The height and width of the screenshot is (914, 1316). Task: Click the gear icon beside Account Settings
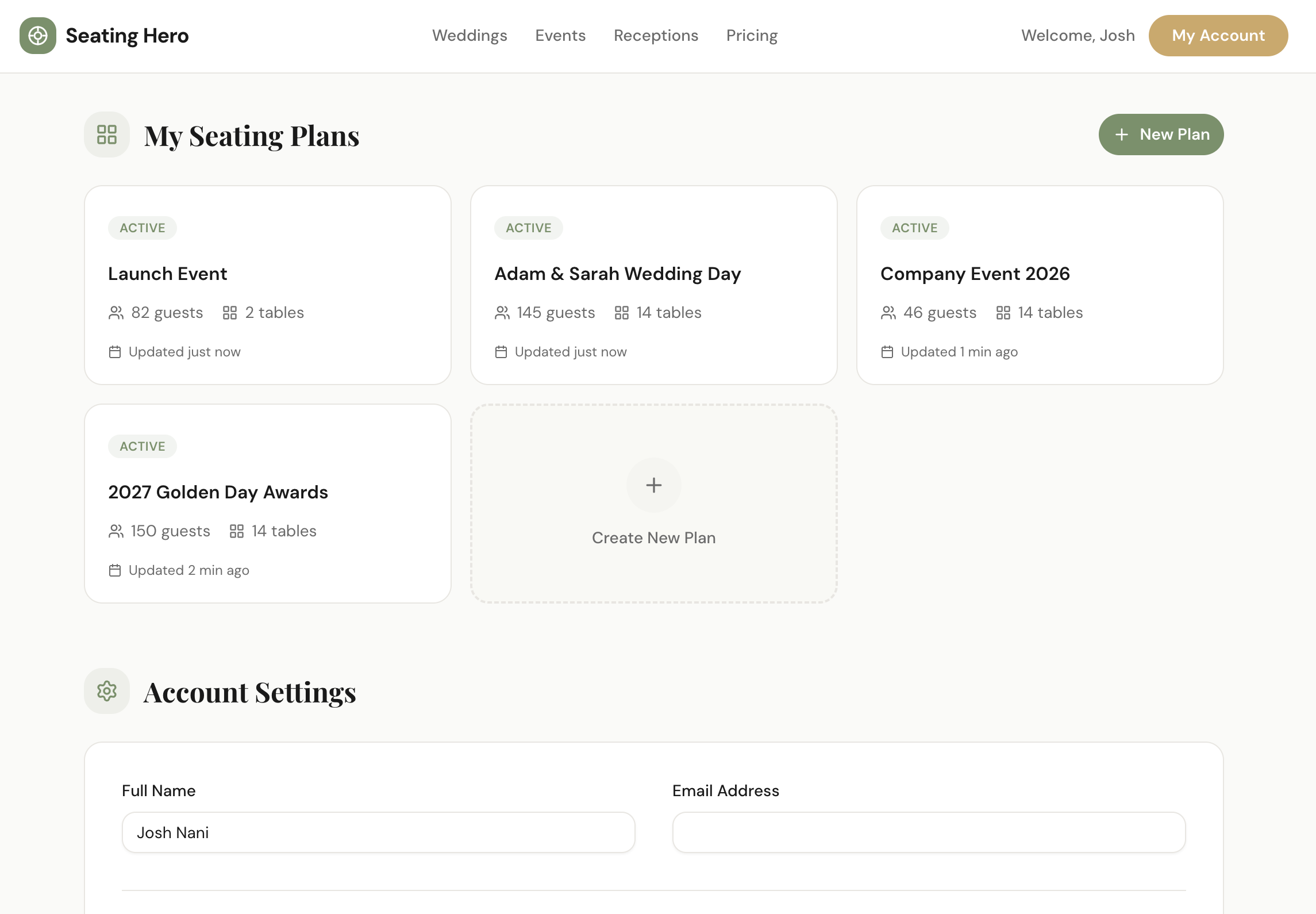point(107,691)
